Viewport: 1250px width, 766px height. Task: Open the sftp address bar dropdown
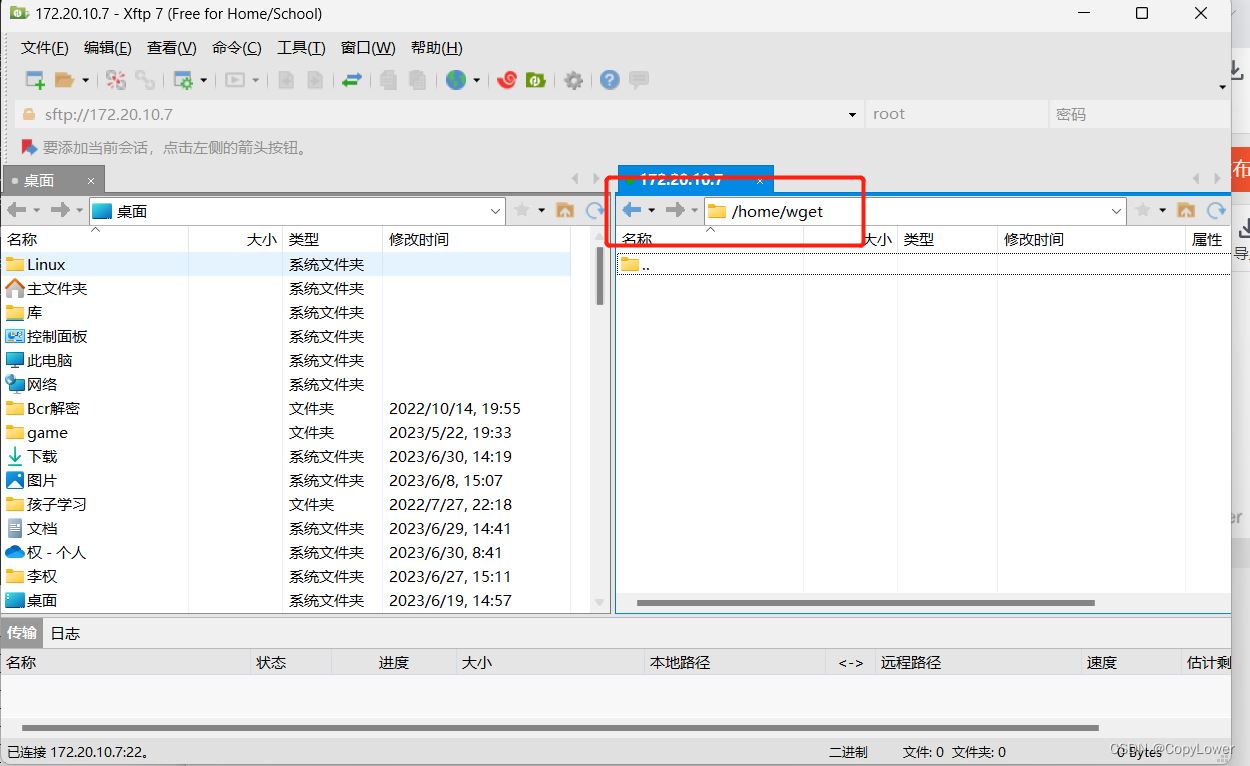tap(852, 115)
